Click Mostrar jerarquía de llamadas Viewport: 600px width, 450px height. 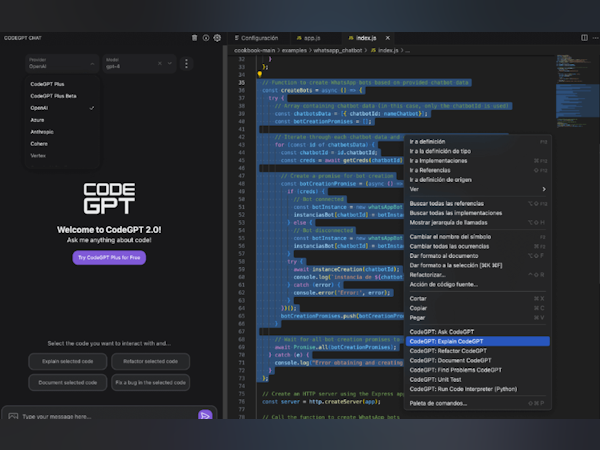click(x=478, y=223)
